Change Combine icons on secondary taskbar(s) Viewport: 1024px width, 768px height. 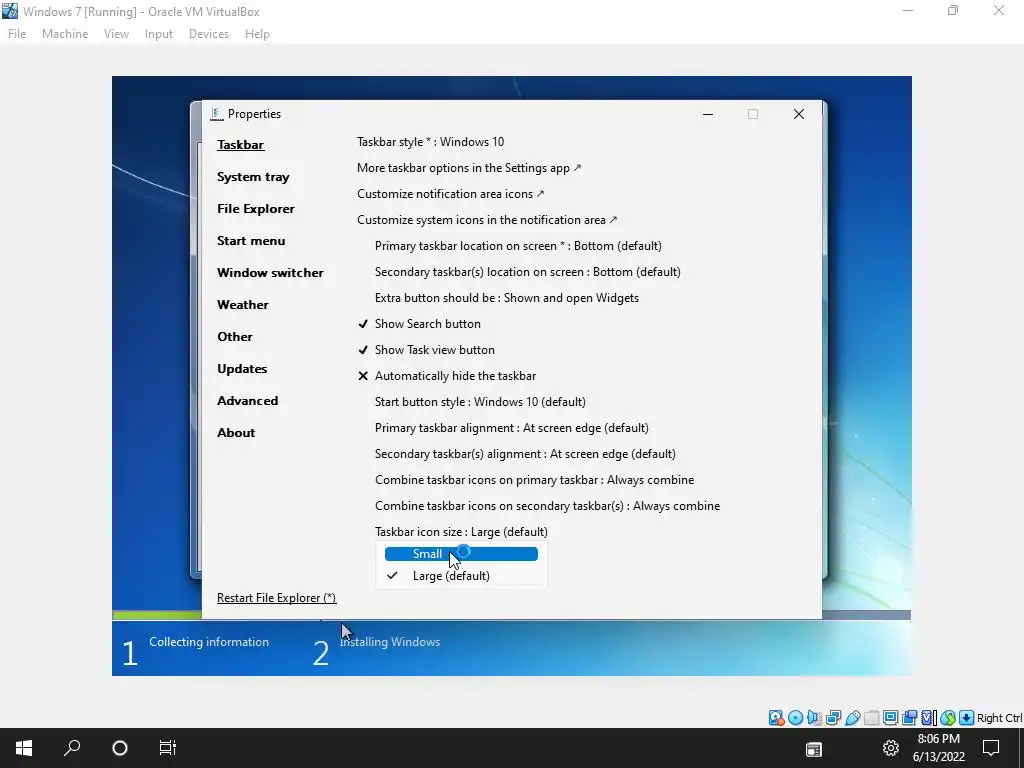(547, 506)
